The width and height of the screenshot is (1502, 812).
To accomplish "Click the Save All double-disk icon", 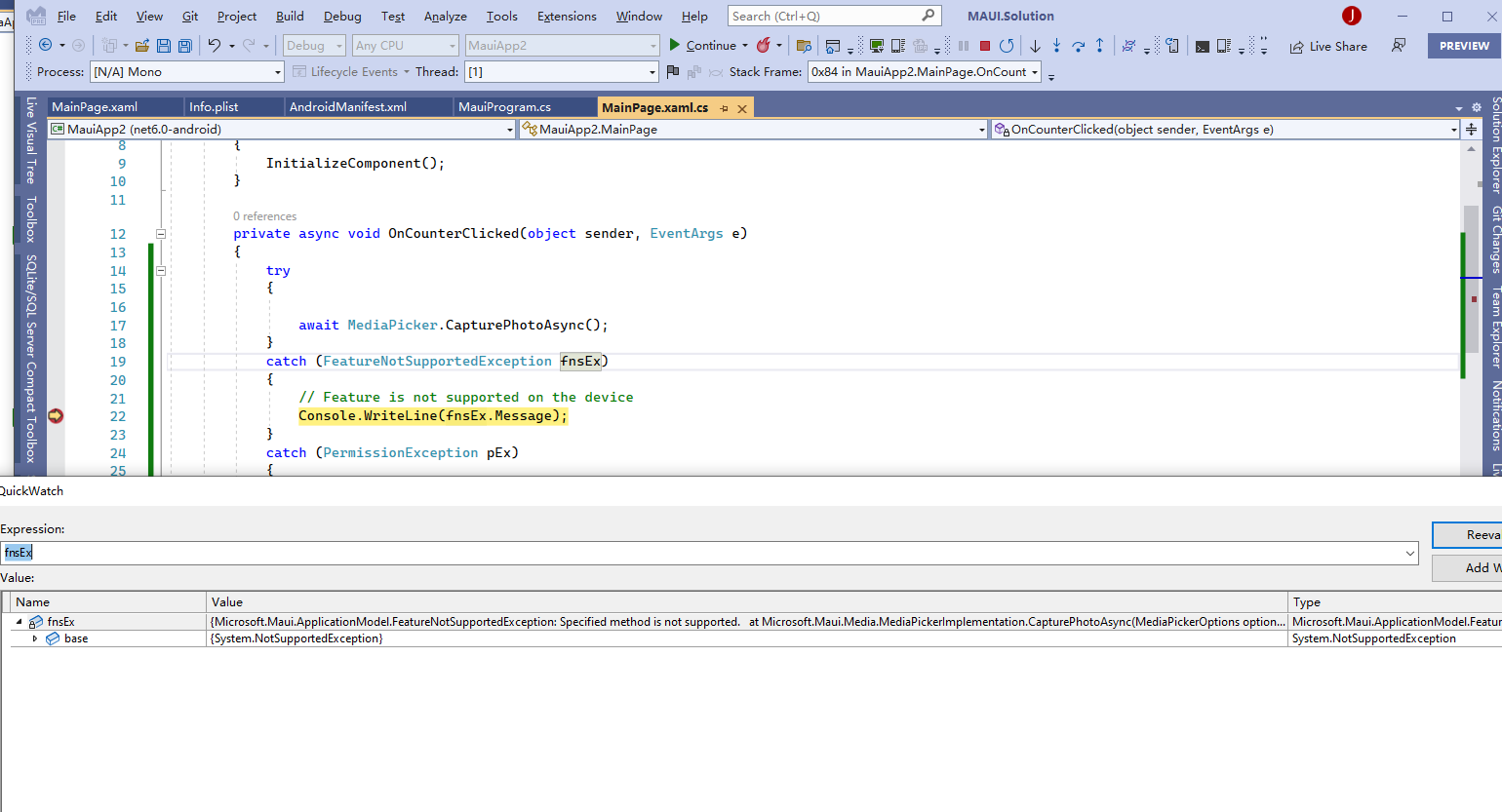I will (184, 46).
